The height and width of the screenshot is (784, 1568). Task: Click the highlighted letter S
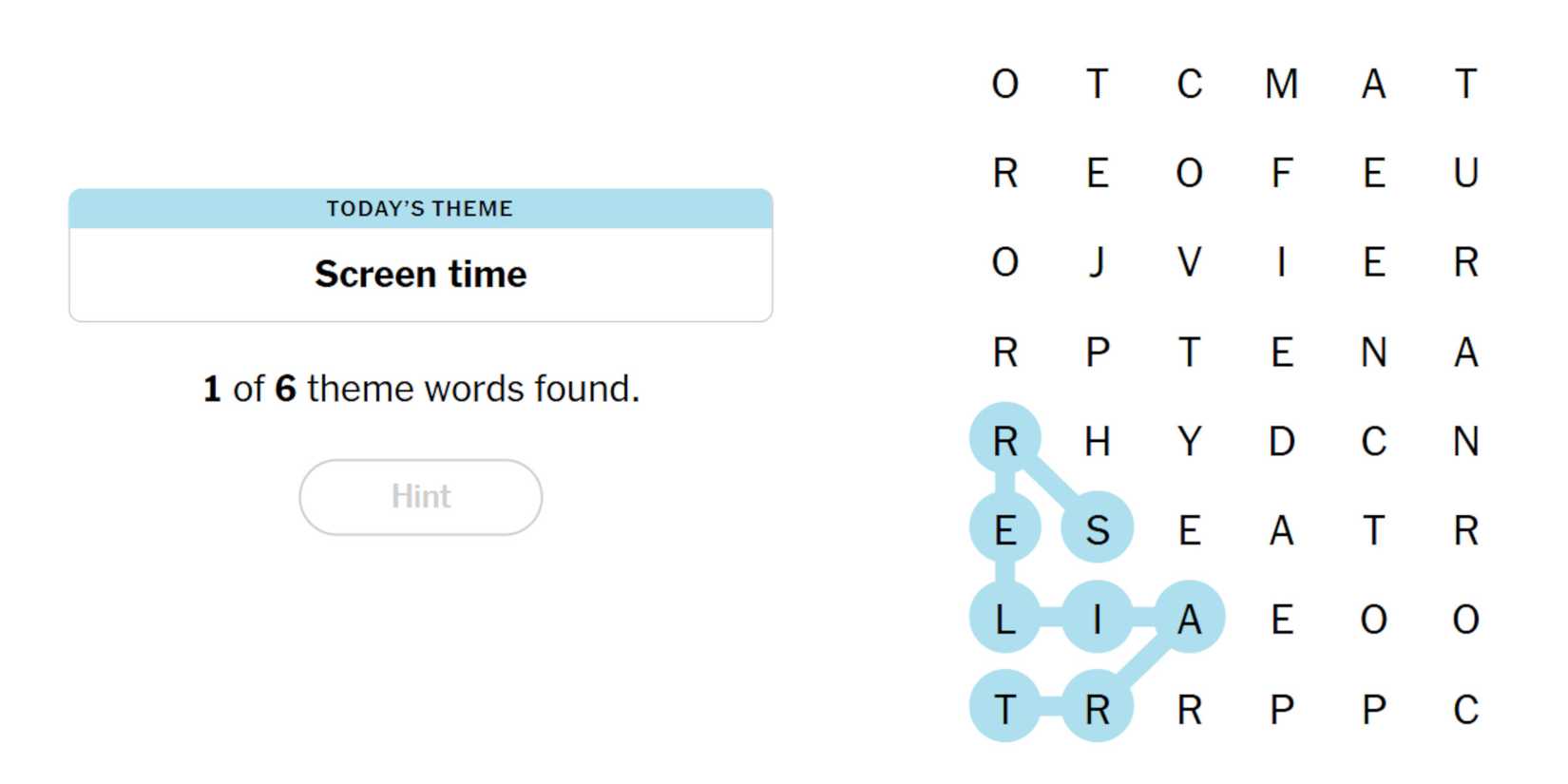tap(1098, 530)
